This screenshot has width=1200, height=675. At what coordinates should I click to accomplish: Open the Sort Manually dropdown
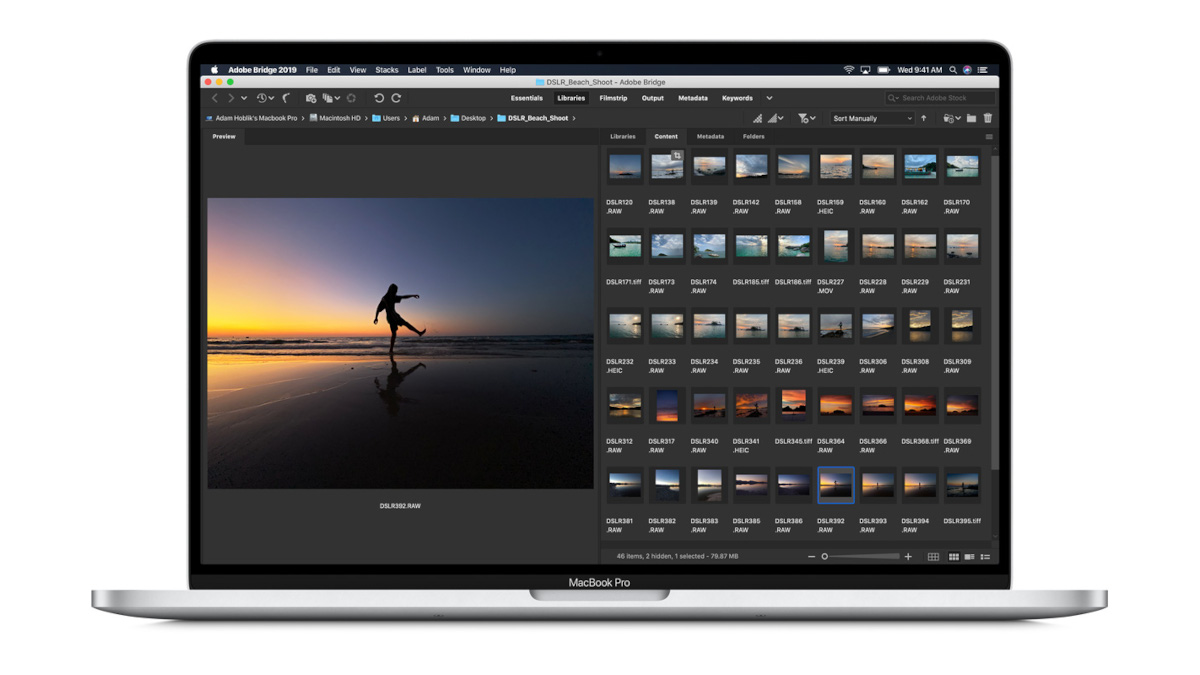coord(872,118)
